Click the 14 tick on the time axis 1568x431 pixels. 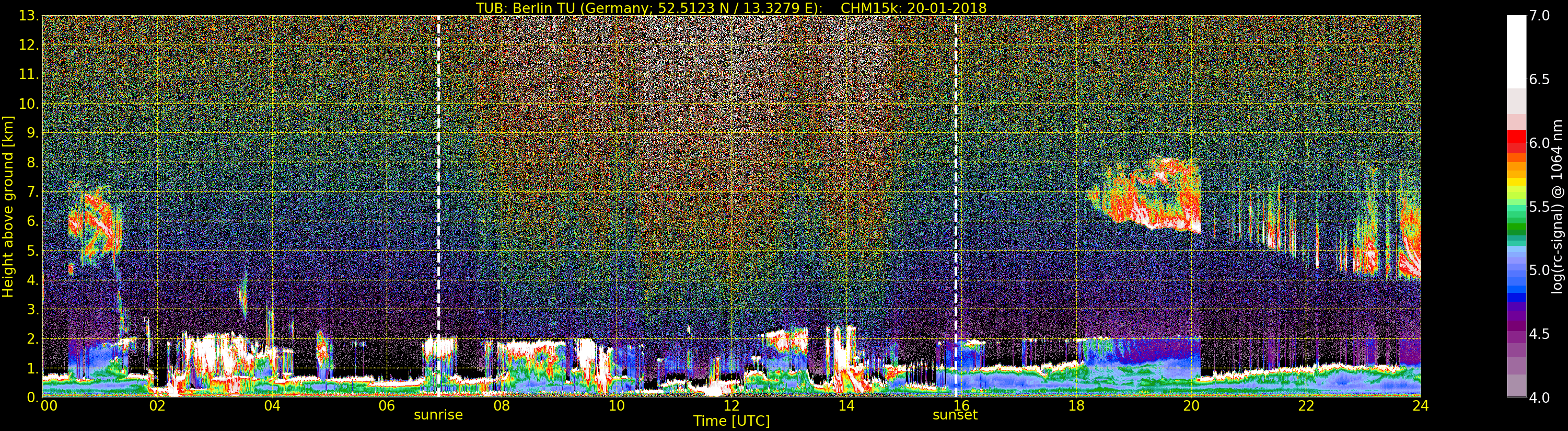click(846, 405)
